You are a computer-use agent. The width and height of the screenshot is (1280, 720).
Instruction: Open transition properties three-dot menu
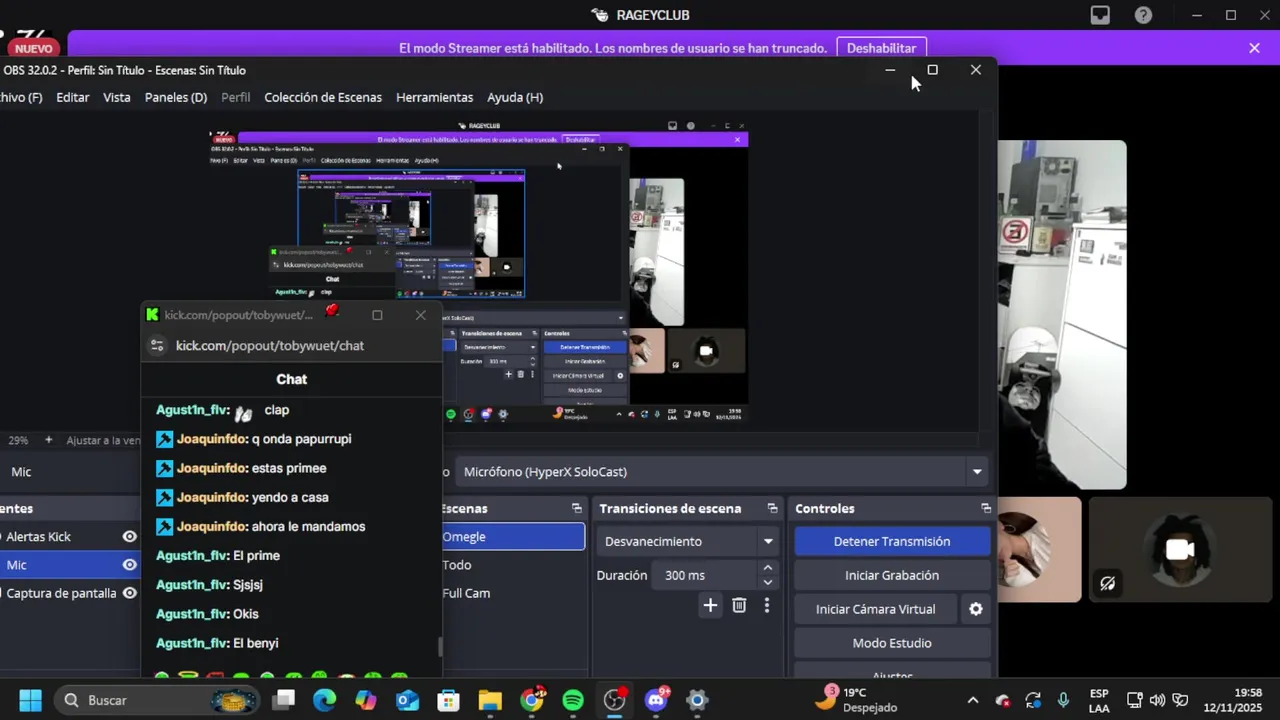[767, 605]
